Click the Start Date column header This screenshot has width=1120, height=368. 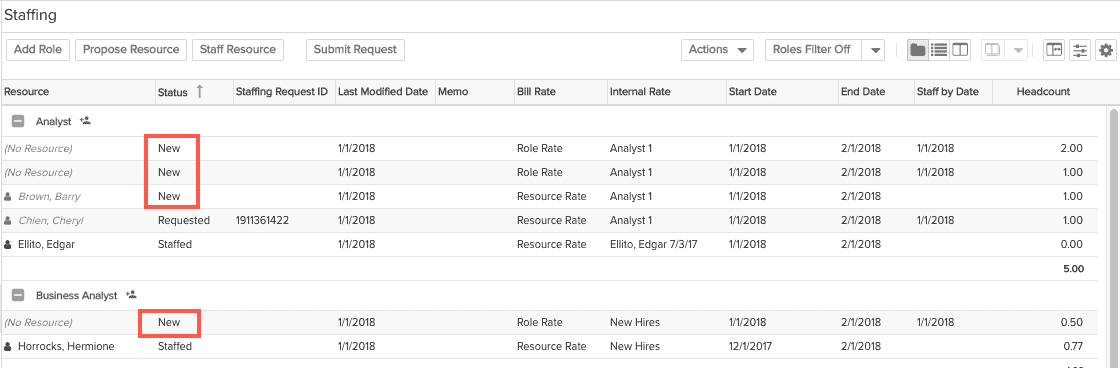coord(753,91)
